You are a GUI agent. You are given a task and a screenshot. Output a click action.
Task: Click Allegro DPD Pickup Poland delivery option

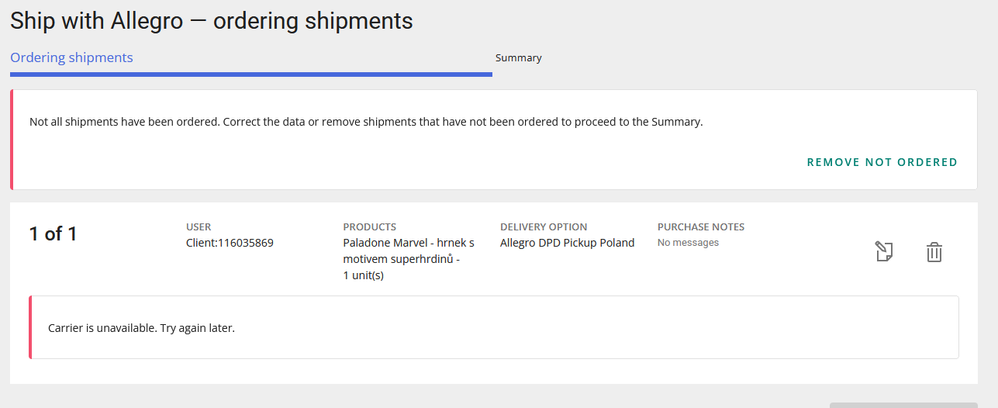click(567, 243)
